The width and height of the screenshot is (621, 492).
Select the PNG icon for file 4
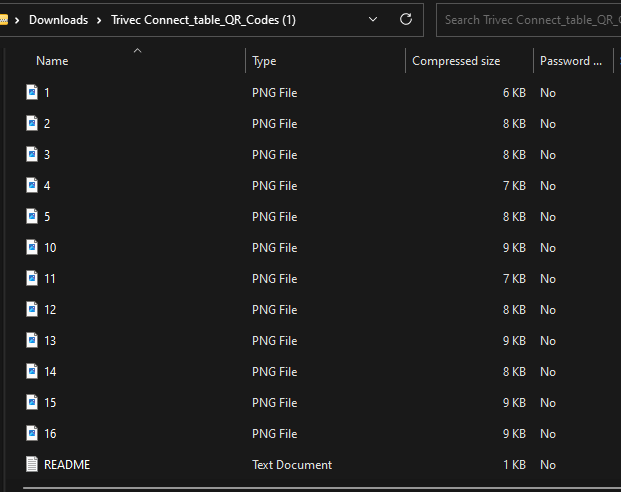tap(32, 185)
